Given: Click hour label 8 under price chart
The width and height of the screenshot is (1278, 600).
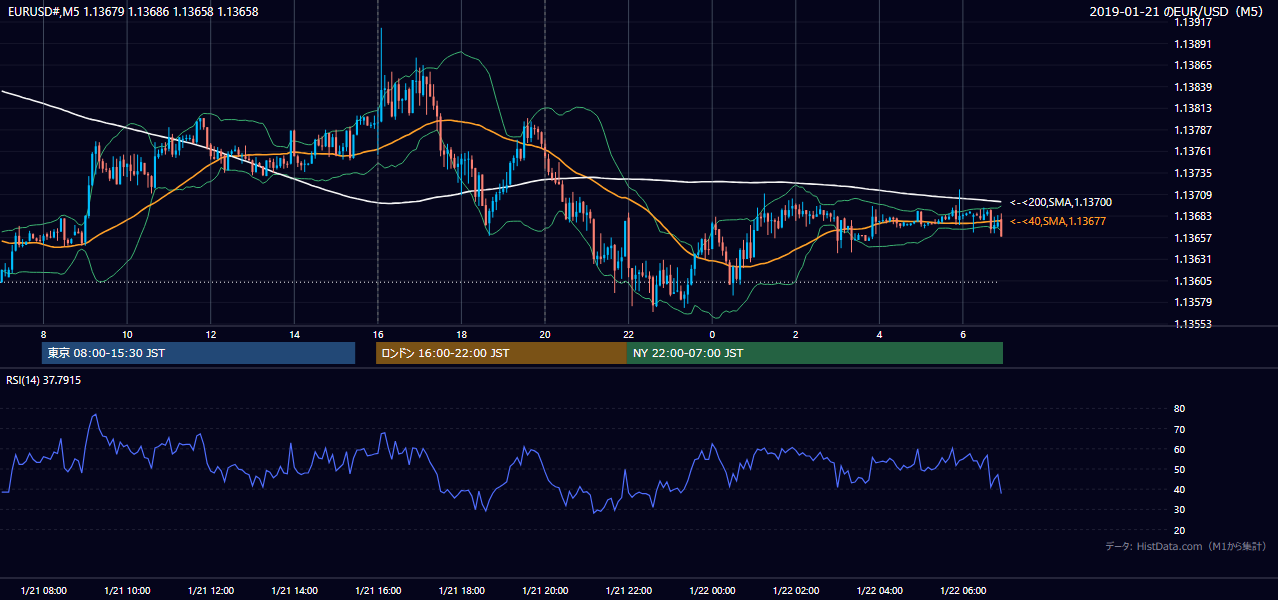Looking at the screenshot, I should (43, 334).
